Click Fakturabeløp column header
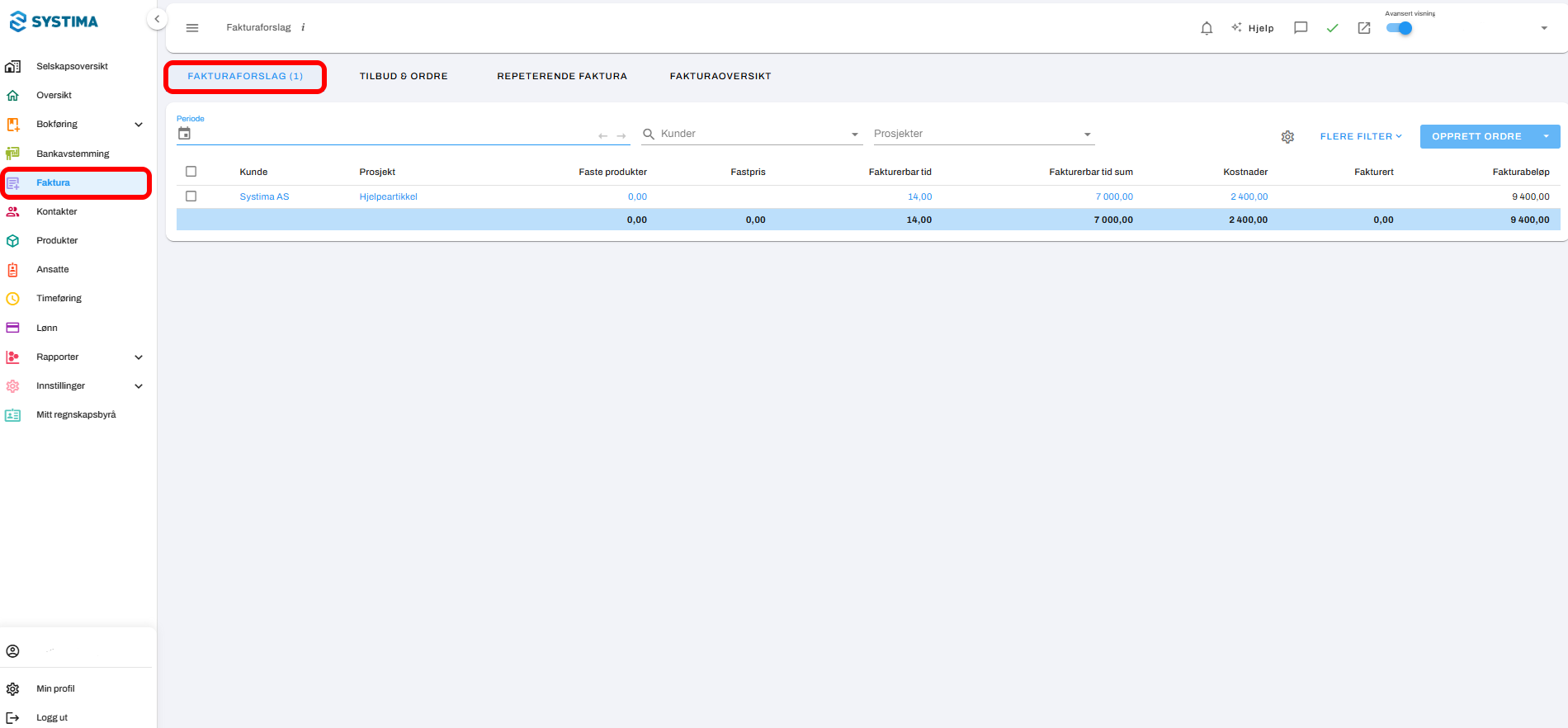Image resolution: width=1568 pixels, height=728 pixels. pyautogui.click(x=1521, y=172)
